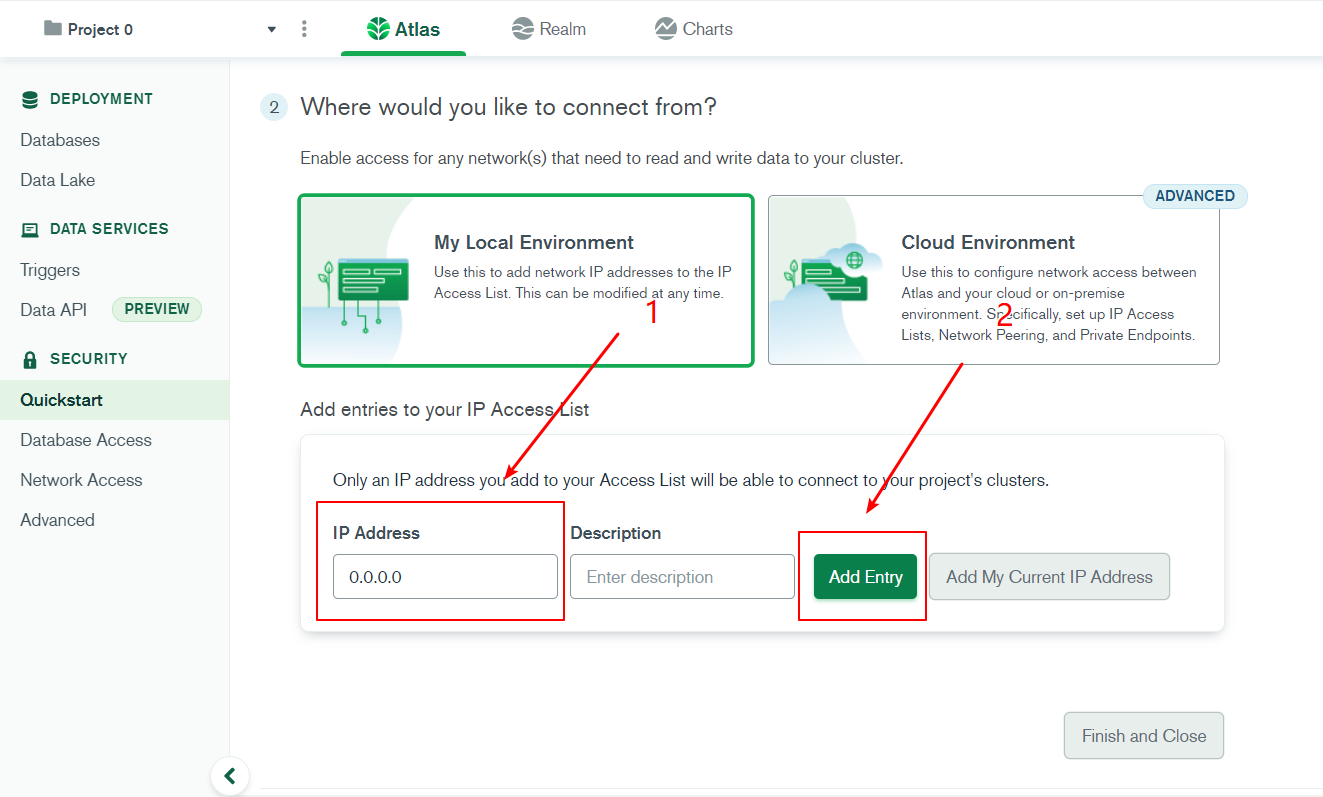Click the Charts icon in top bar
The image size is (1323, 797).
pos(666,29)
